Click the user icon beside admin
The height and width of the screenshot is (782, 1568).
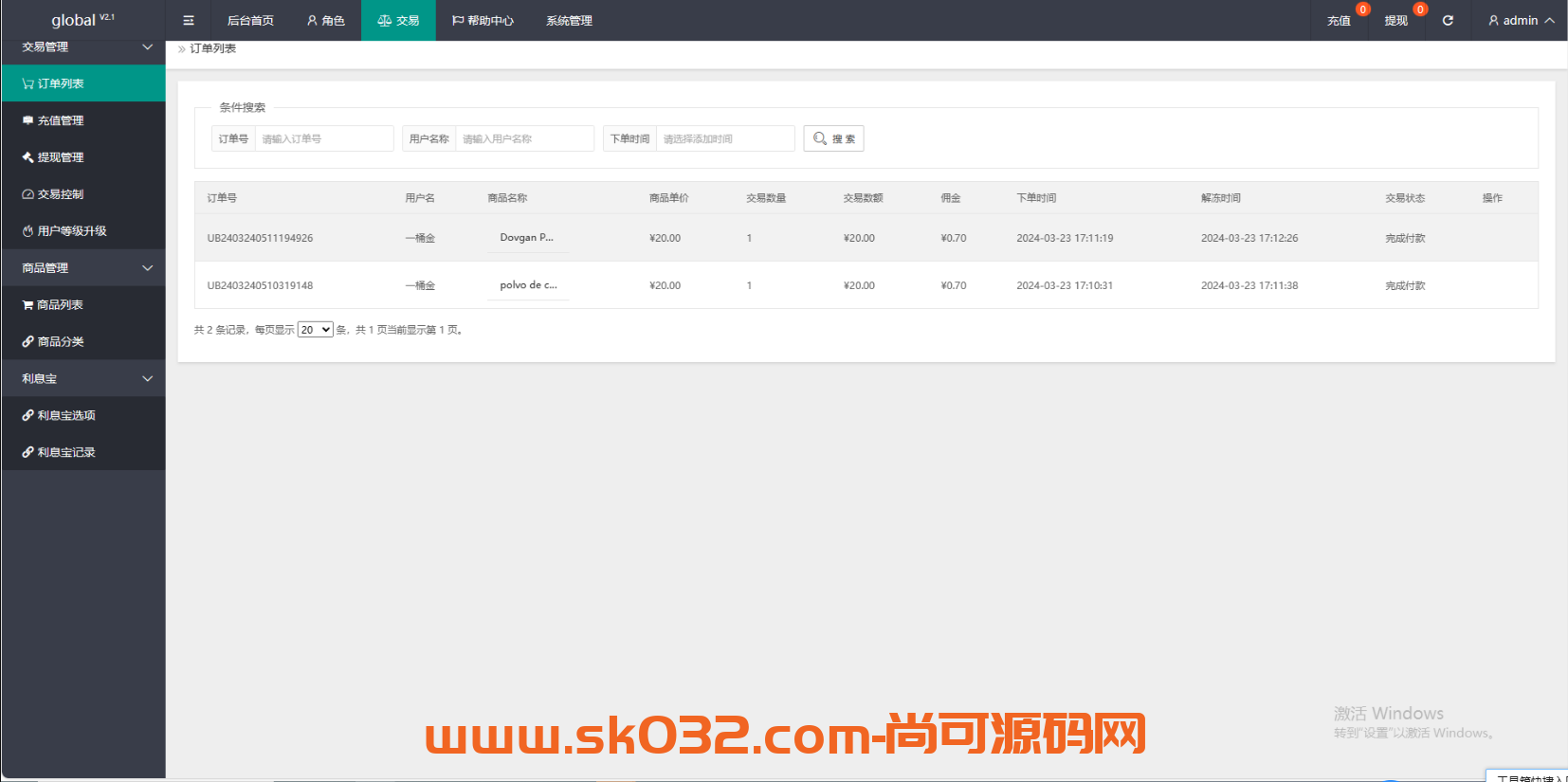(x=1494, y=20)
